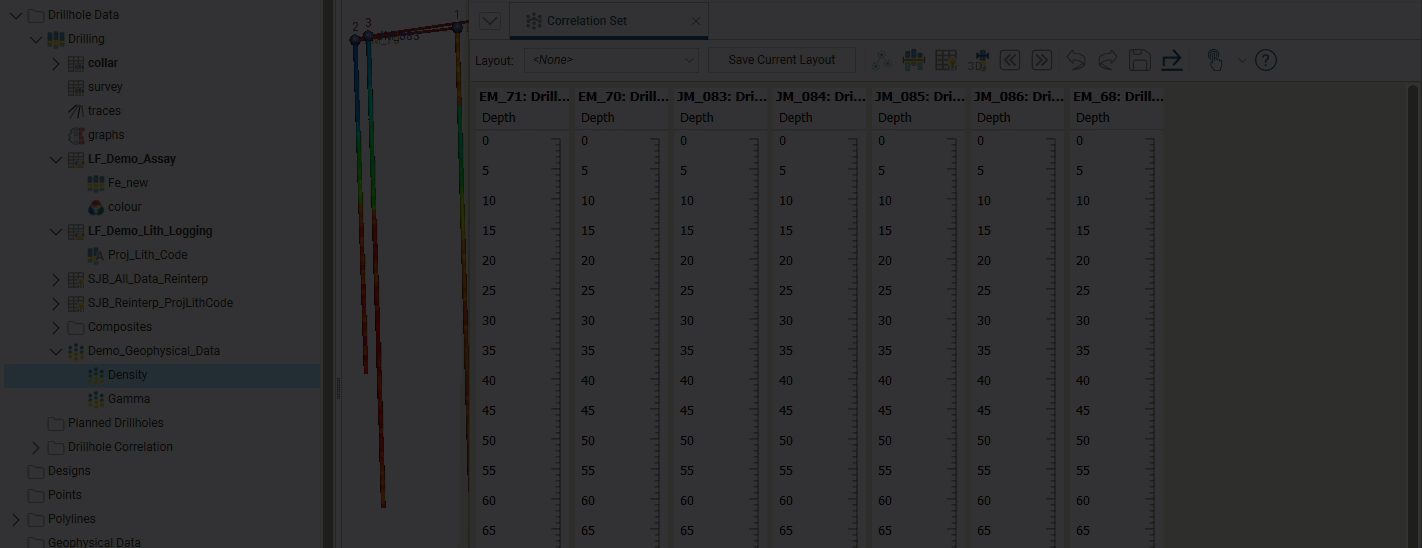
Task: Click the table grid icon in toolbar
Action: 946,60
